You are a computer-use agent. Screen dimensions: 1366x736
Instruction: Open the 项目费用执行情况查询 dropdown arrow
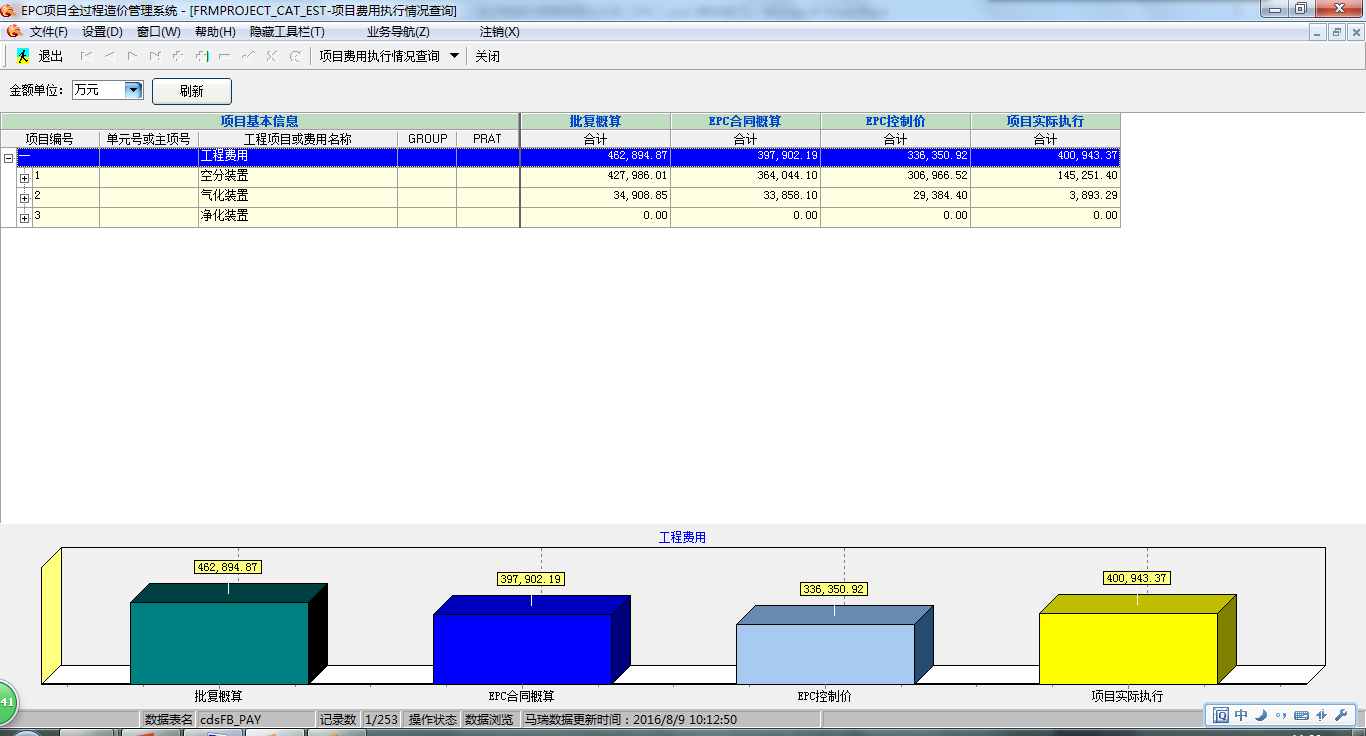coord(454,56)
